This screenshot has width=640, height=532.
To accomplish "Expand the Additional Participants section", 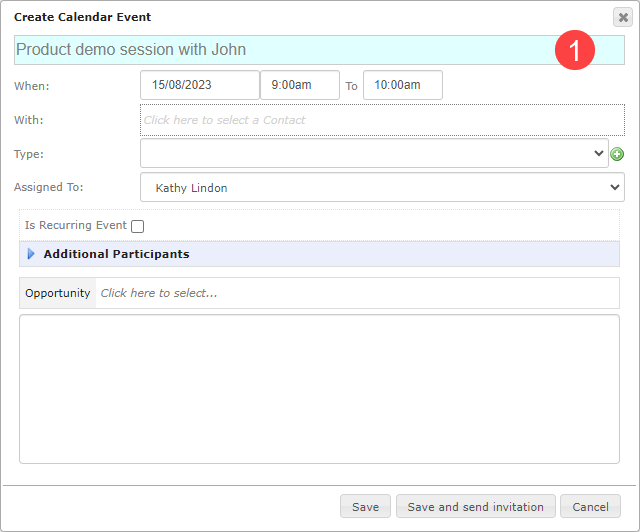I will click(x=319, y=254).
